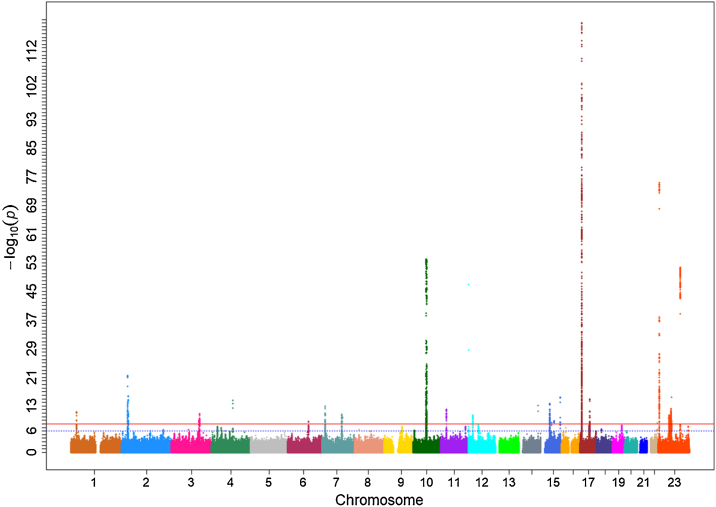
Task: Click the x-axis label "2"
Action: pos(146,482)
